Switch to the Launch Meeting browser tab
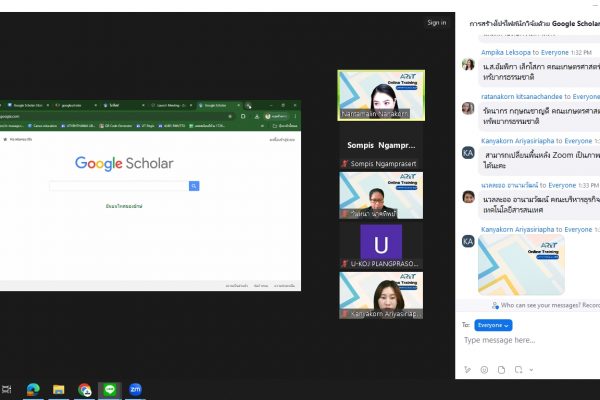The height and width of the screenshot is (400, 600). (x=171, y=105)
